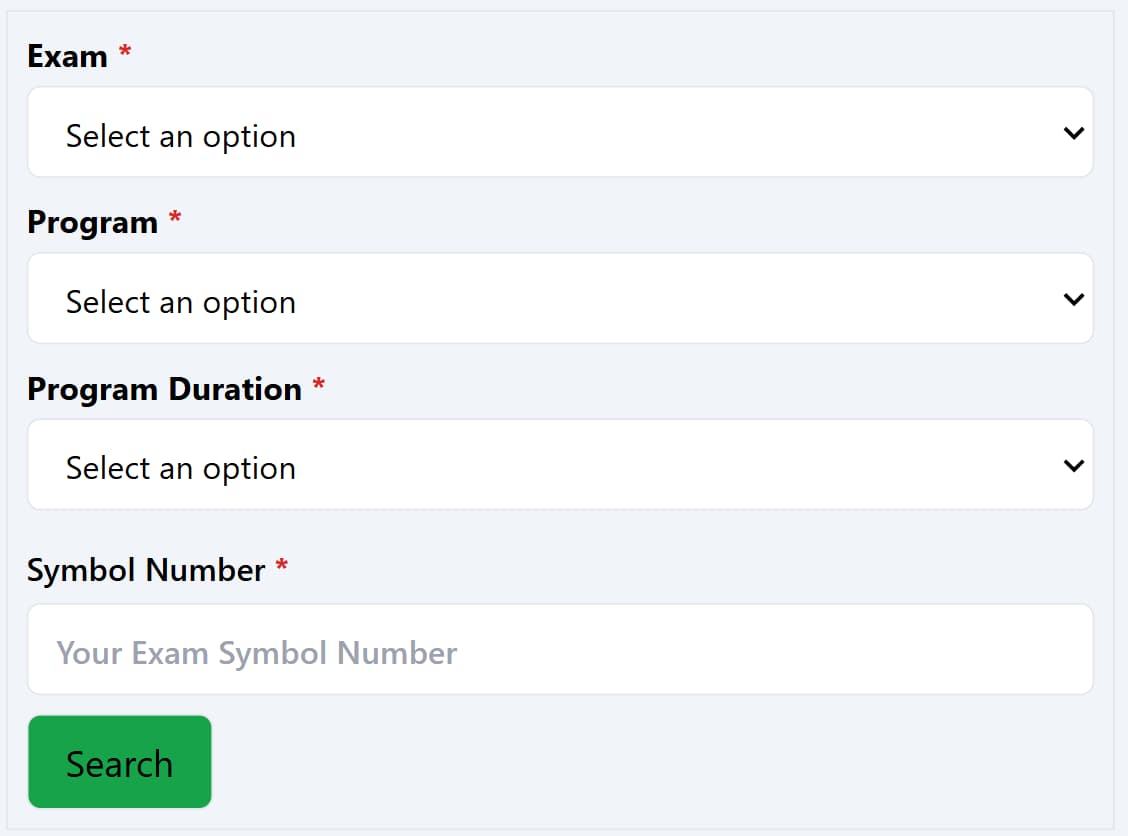The image size is (1128, 836).
Task: Click "Select an option" text under Program
Action: click(x=181, y=302)
